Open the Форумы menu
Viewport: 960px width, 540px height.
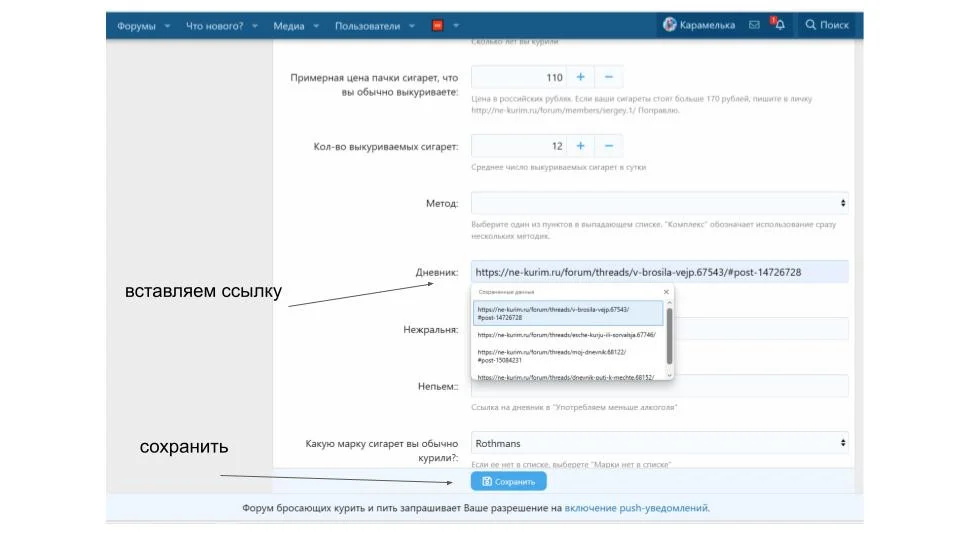[x=136, y=26]
